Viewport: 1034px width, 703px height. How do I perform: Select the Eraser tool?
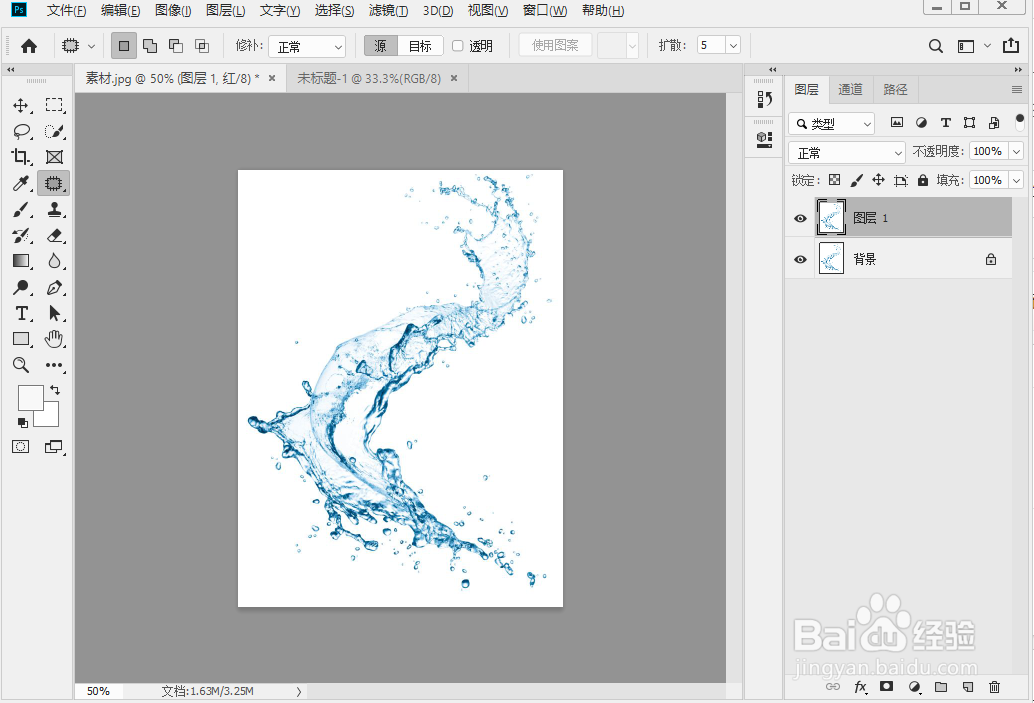pyautogui.click(x=54, y=235)
